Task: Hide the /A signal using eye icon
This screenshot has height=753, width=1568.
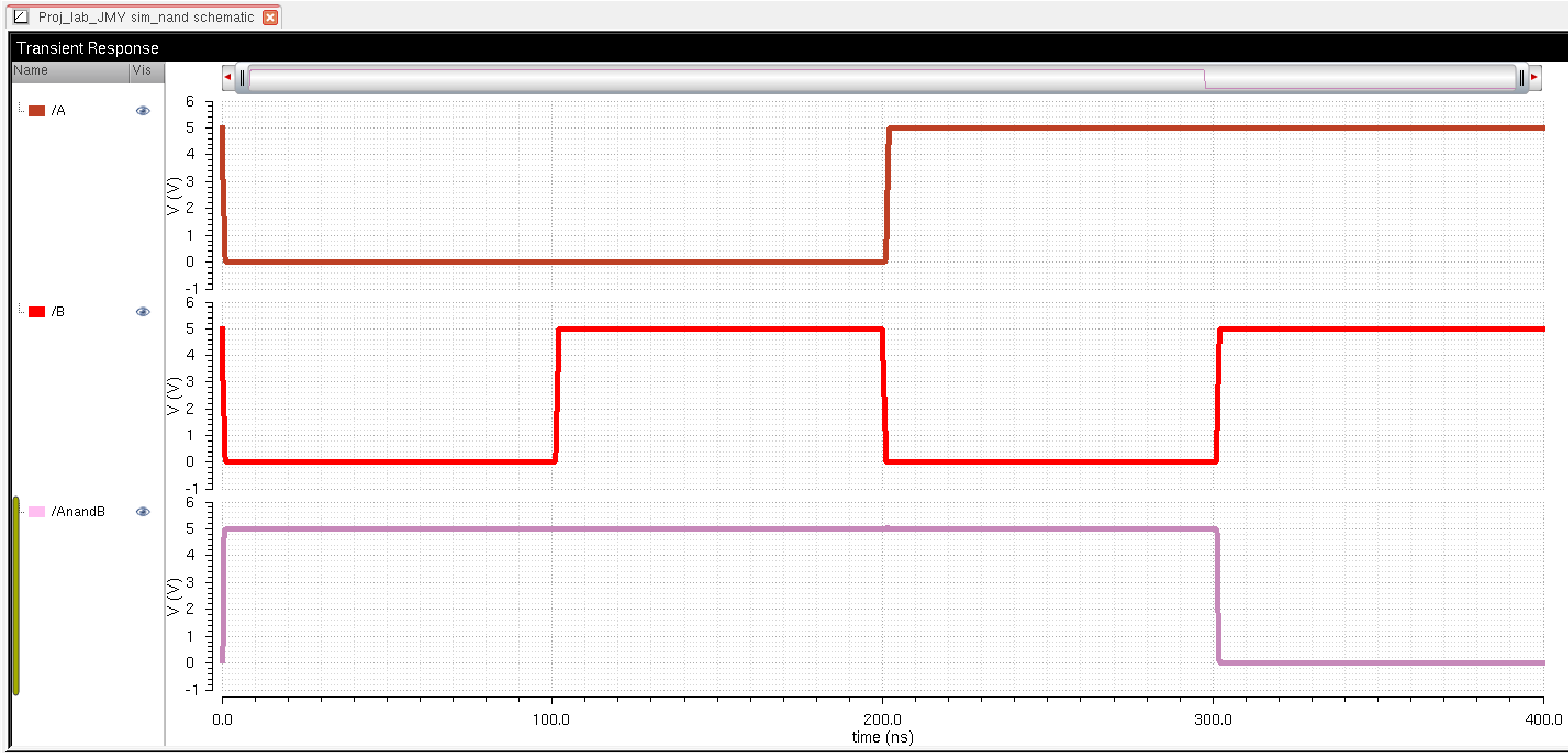Action: pos(143,110)
